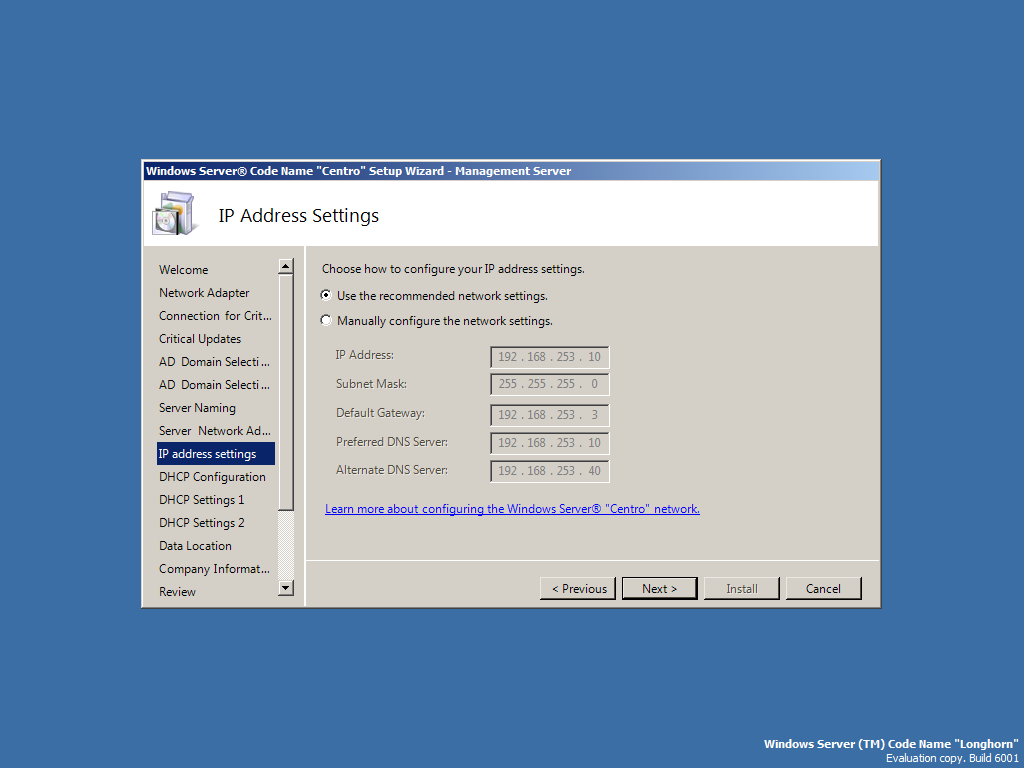Open the DHCP Settings 2 step
1024x768 pixels.
click(201, 522)
